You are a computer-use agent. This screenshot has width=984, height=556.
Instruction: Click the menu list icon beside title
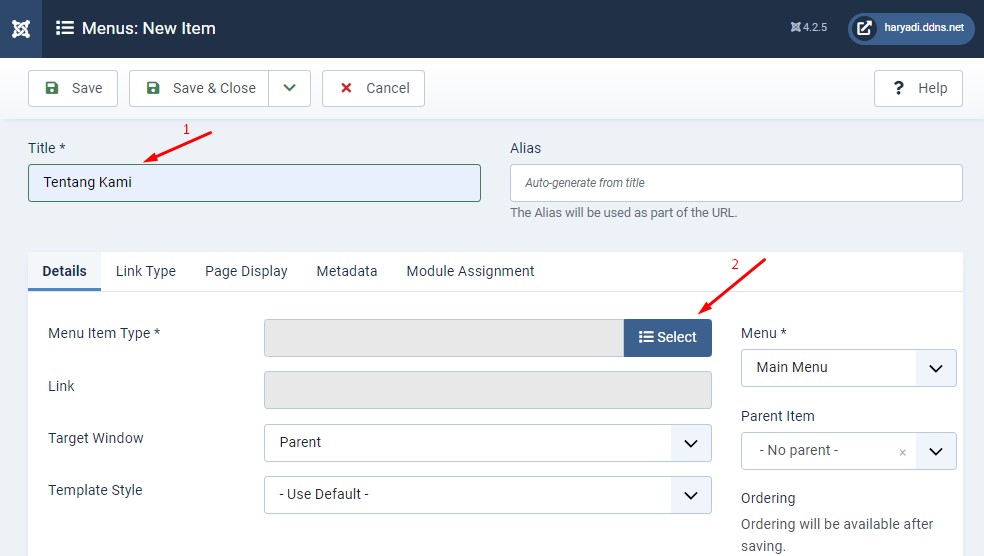pos(65,28)
